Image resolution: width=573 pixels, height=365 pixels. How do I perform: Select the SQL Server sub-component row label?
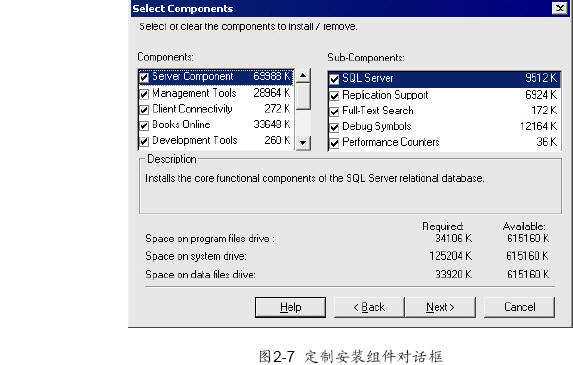tap(368, 78)
